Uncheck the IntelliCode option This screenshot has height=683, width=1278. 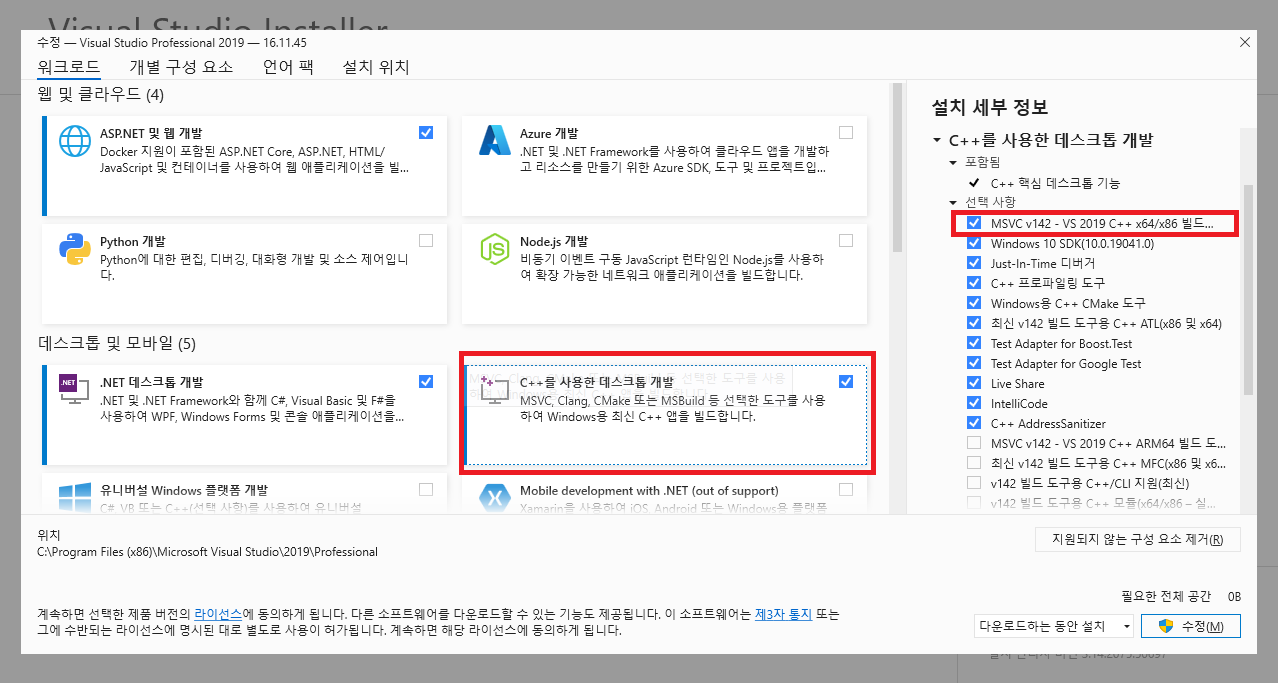(974, 403)
